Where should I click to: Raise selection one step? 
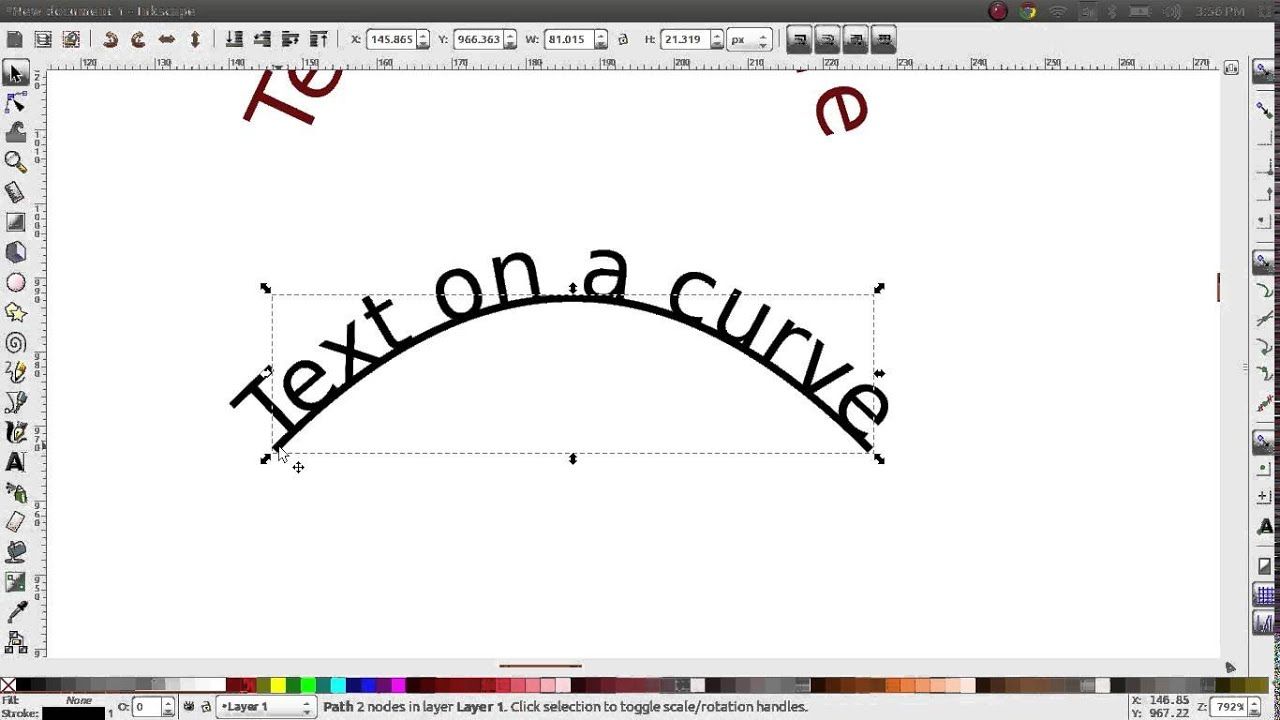(290, 40)
